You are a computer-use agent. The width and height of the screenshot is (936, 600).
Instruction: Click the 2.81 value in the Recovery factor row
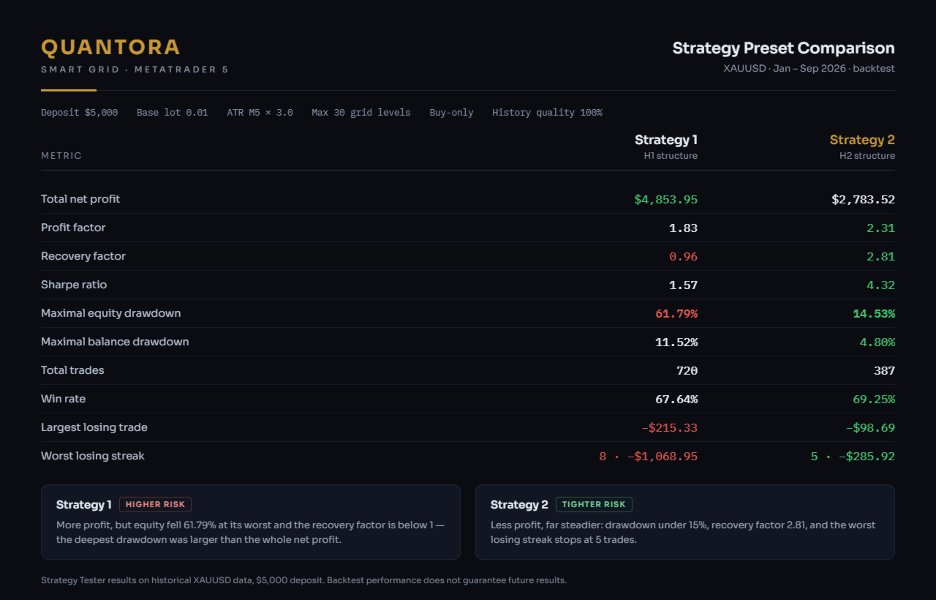pyautogui.click(x=880, y=257)
